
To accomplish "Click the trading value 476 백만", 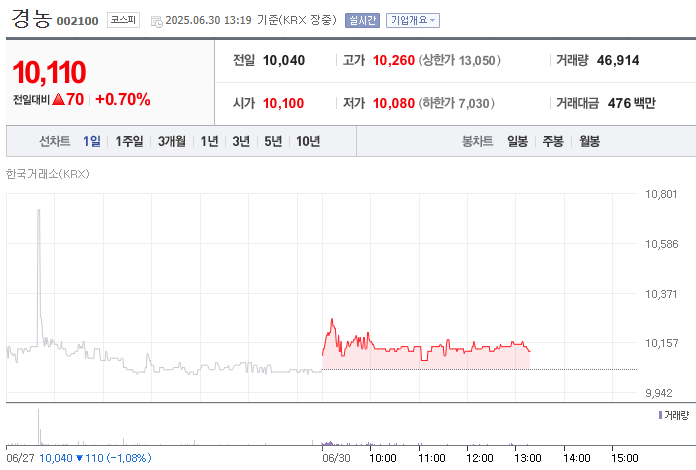I will [631, 103].
